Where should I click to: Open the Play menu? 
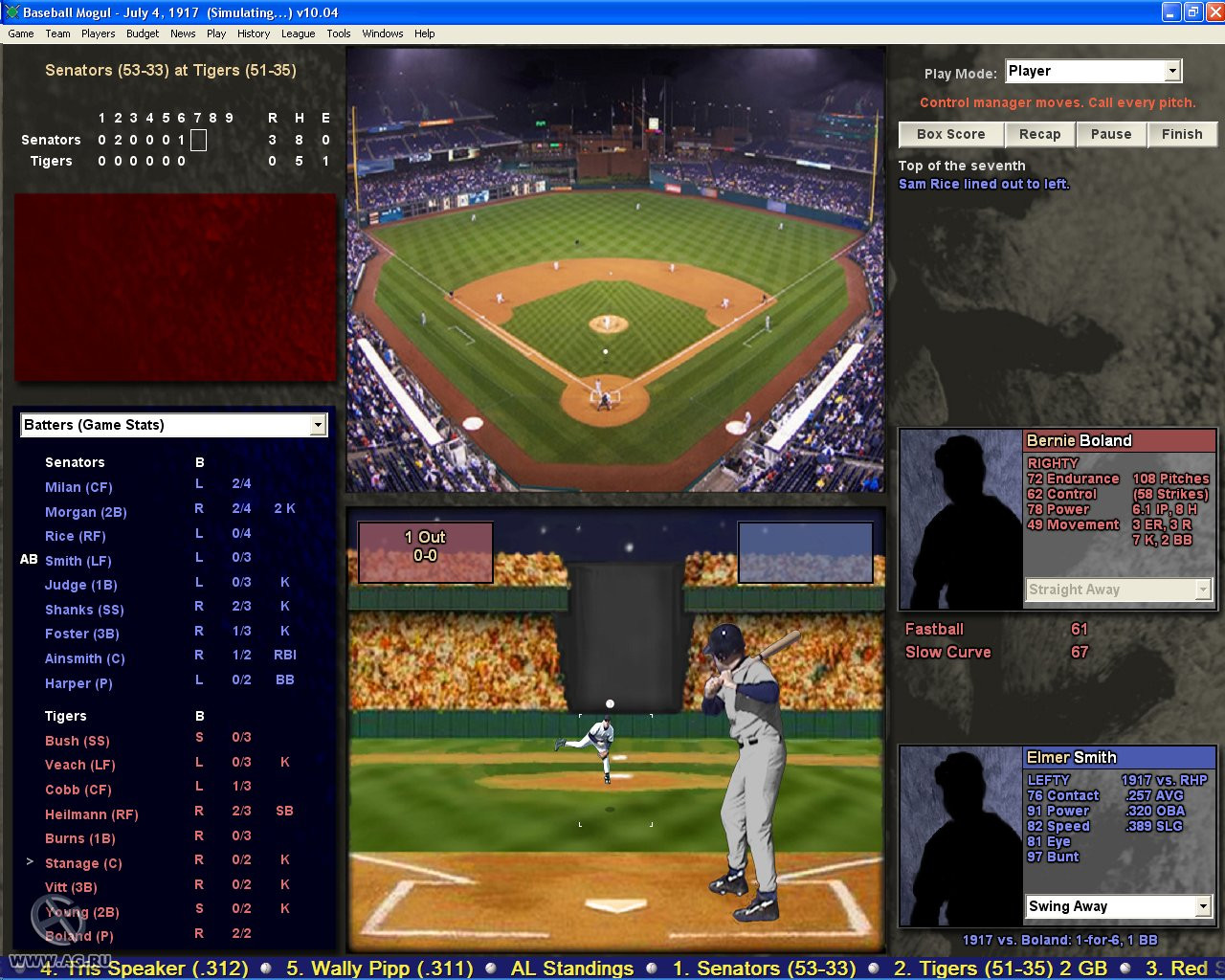(x=216, y=33)
